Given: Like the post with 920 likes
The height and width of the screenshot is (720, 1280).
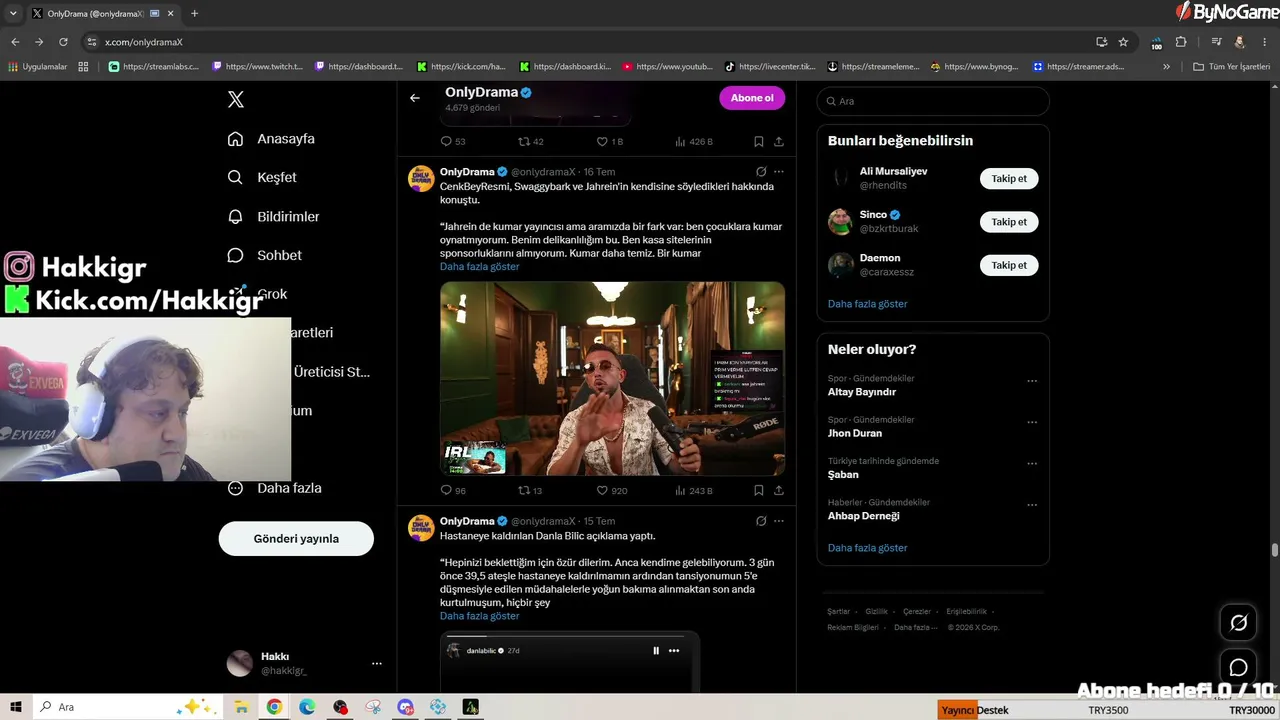Looking at the screenshot, I should (612, 491).
